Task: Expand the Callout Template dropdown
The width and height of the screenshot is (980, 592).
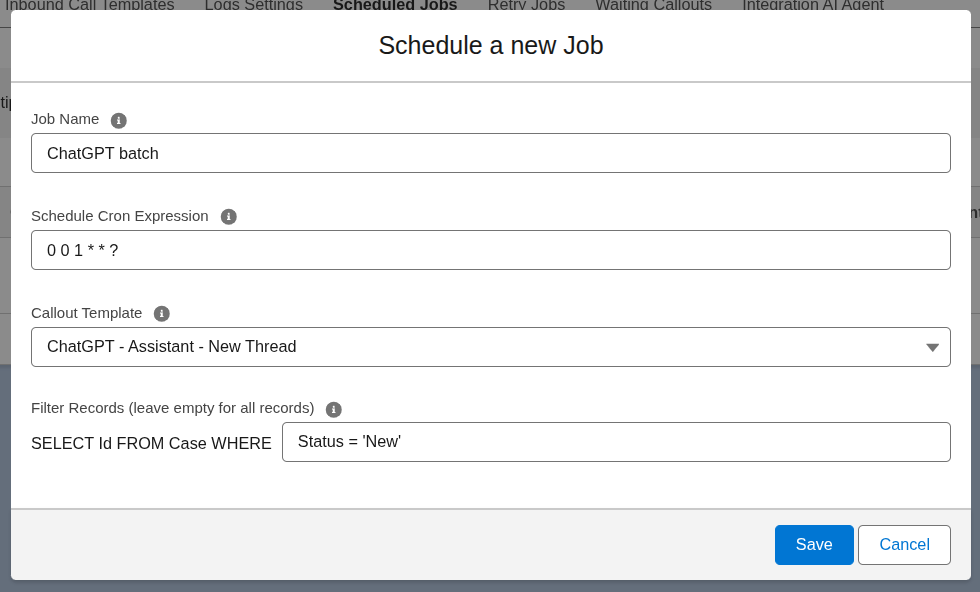Action: [x=931, y=347]
